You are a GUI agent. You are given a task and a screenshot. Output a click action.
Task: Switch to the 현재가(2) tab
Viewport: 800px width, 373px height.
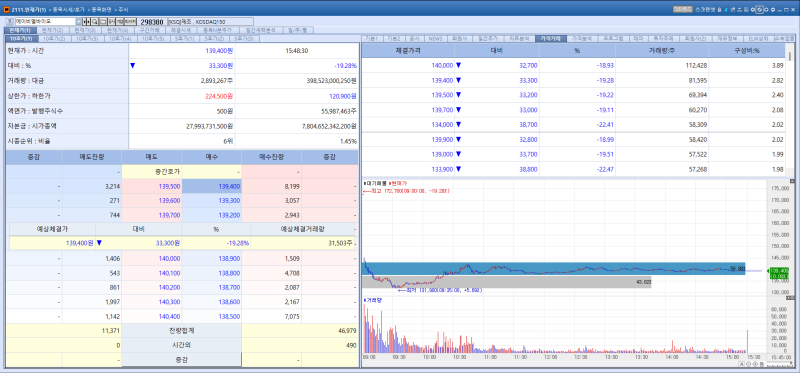53,30
